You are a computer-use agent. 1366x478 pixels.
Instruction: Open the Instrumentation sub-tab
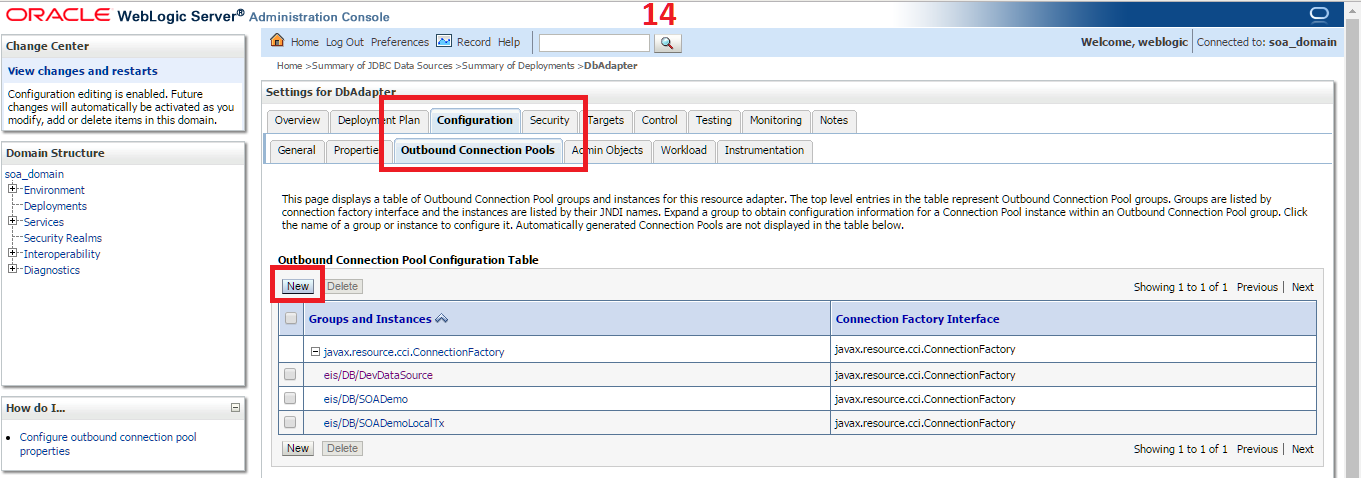tap(764, 150)
